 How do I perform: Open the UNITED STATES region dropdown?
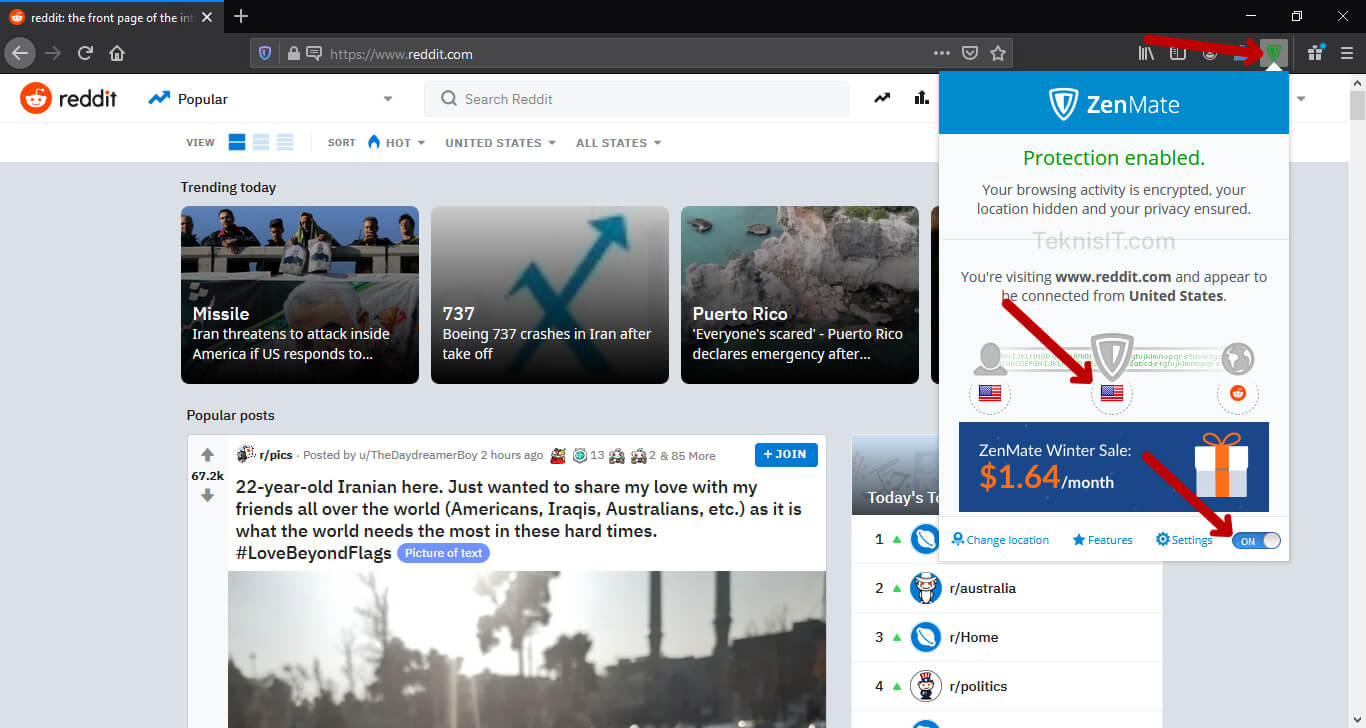coord(500,143)
